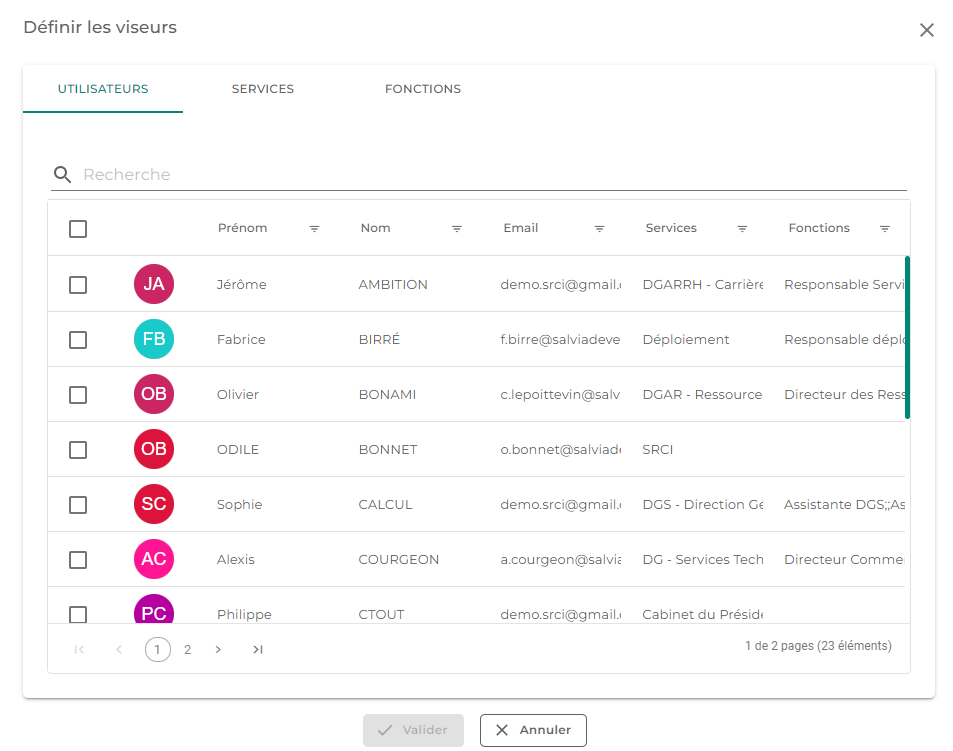The height and width of the screenshot is (751, 953).
Task: Focus the Recherche search field
Action: tap(494, 175)
